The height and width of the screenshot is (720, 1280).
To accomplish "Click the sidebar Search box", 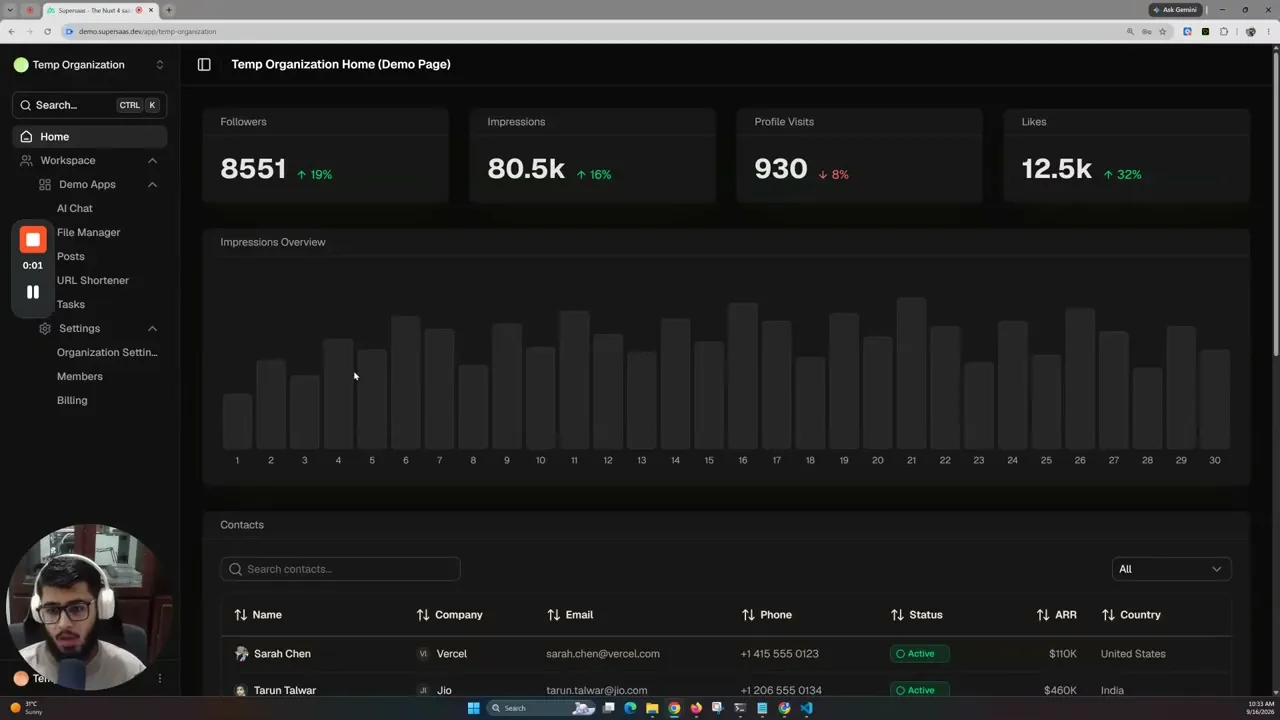I will (90, 105).
